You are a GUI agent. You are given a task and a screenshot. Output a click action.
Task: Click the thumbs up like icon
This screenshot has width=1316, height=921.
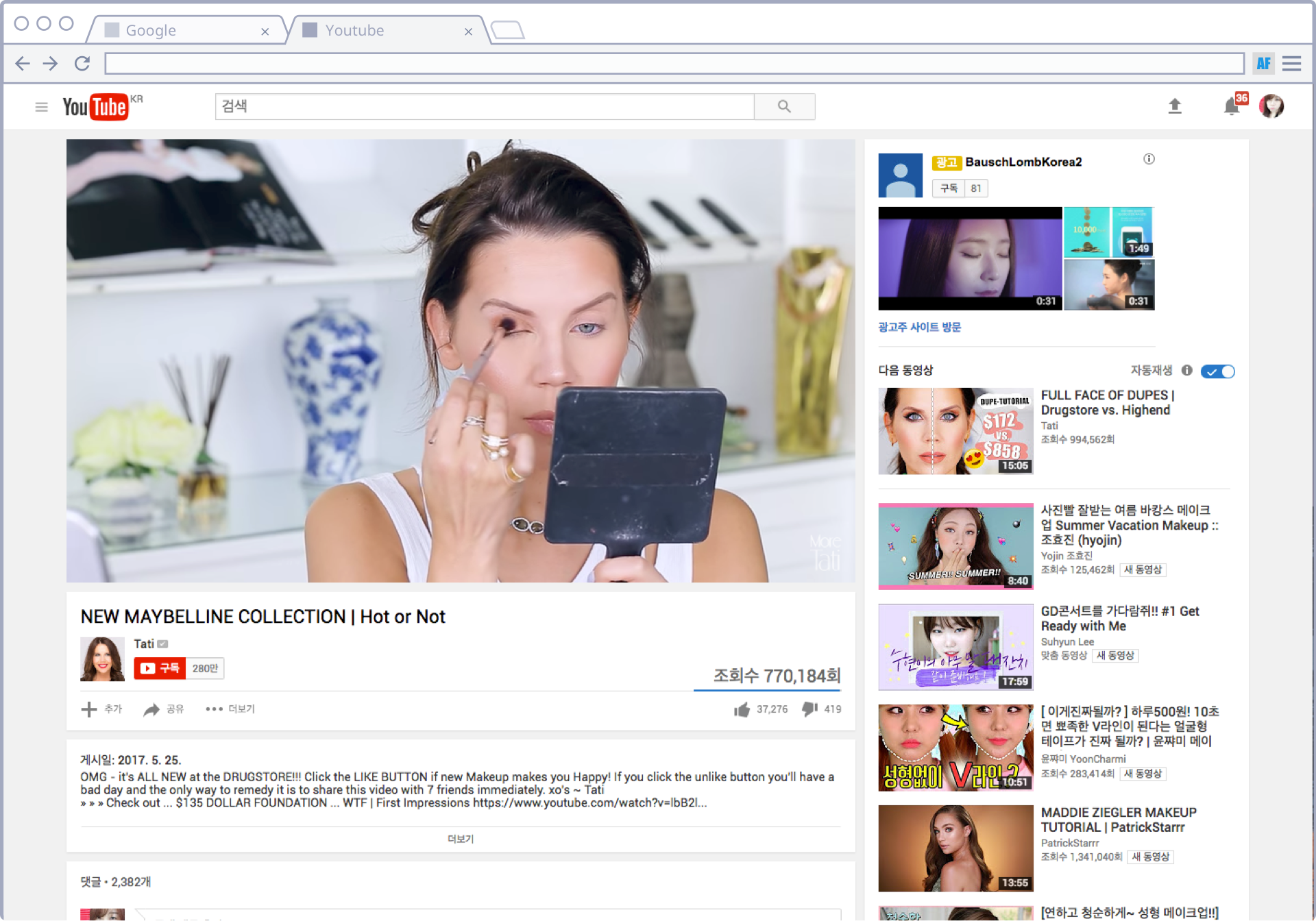click(x=742, y=709)
